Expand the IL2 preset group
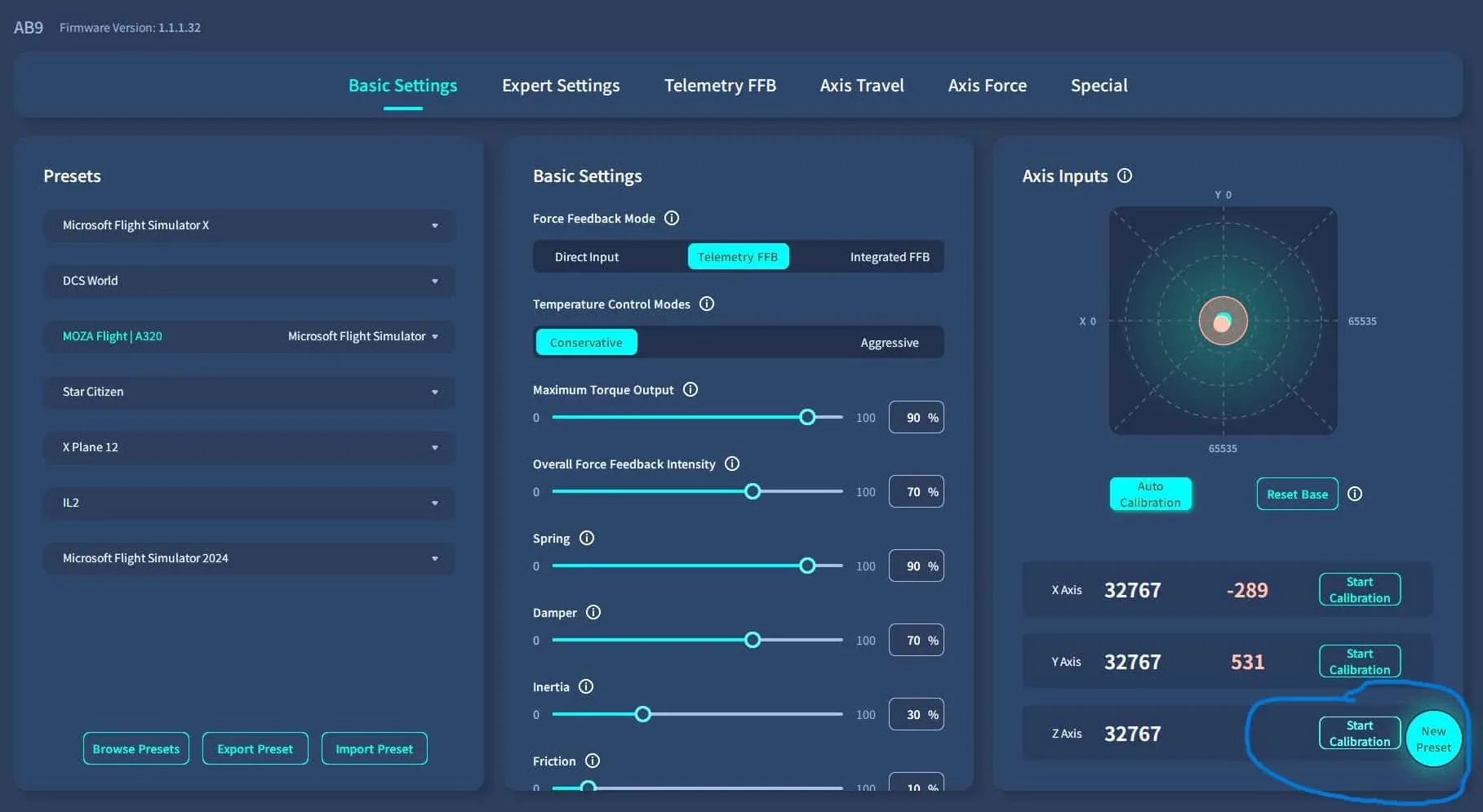 (249, 503)
